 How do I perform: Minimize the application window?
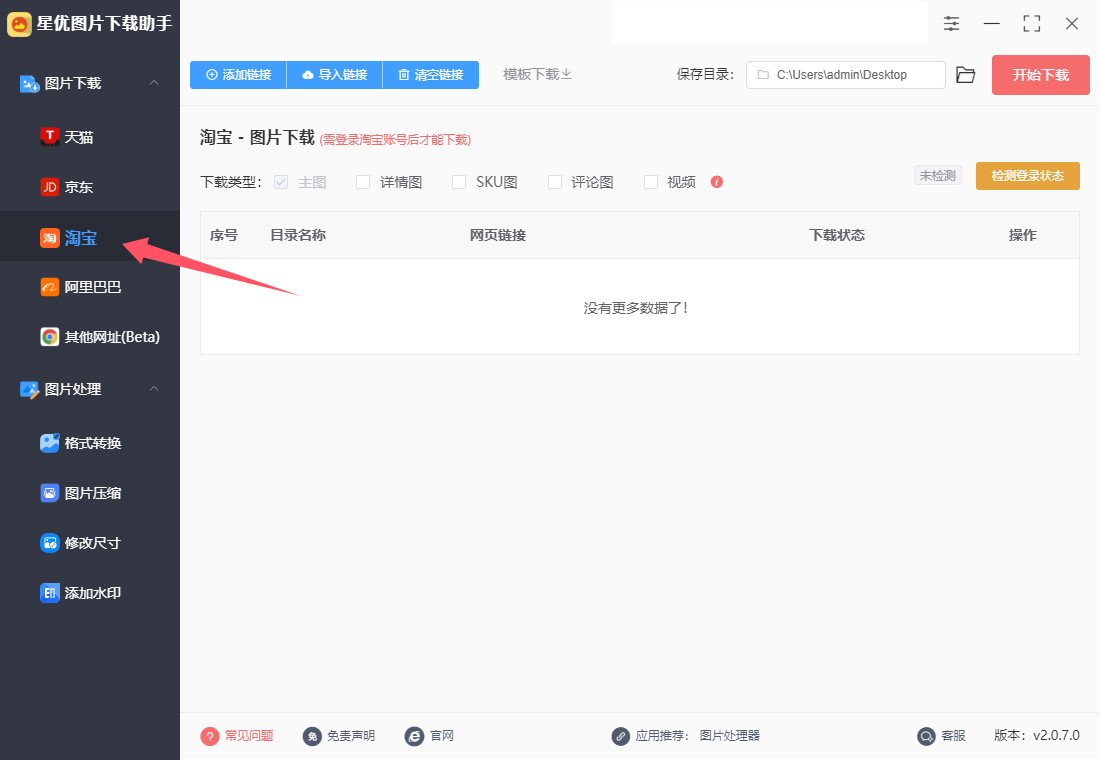click(991, 24)
